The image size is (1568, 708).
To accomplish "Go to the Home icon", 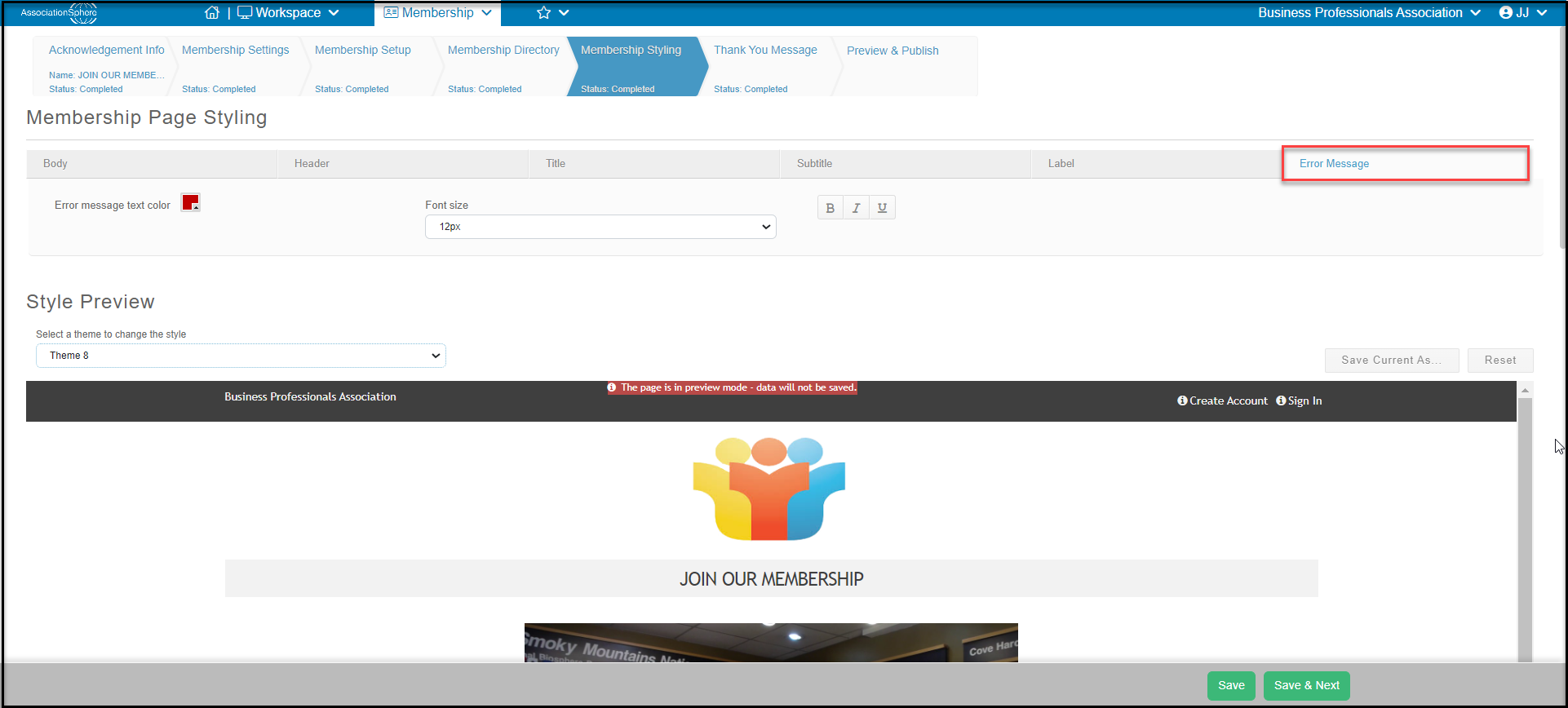I will coord(212,12).
